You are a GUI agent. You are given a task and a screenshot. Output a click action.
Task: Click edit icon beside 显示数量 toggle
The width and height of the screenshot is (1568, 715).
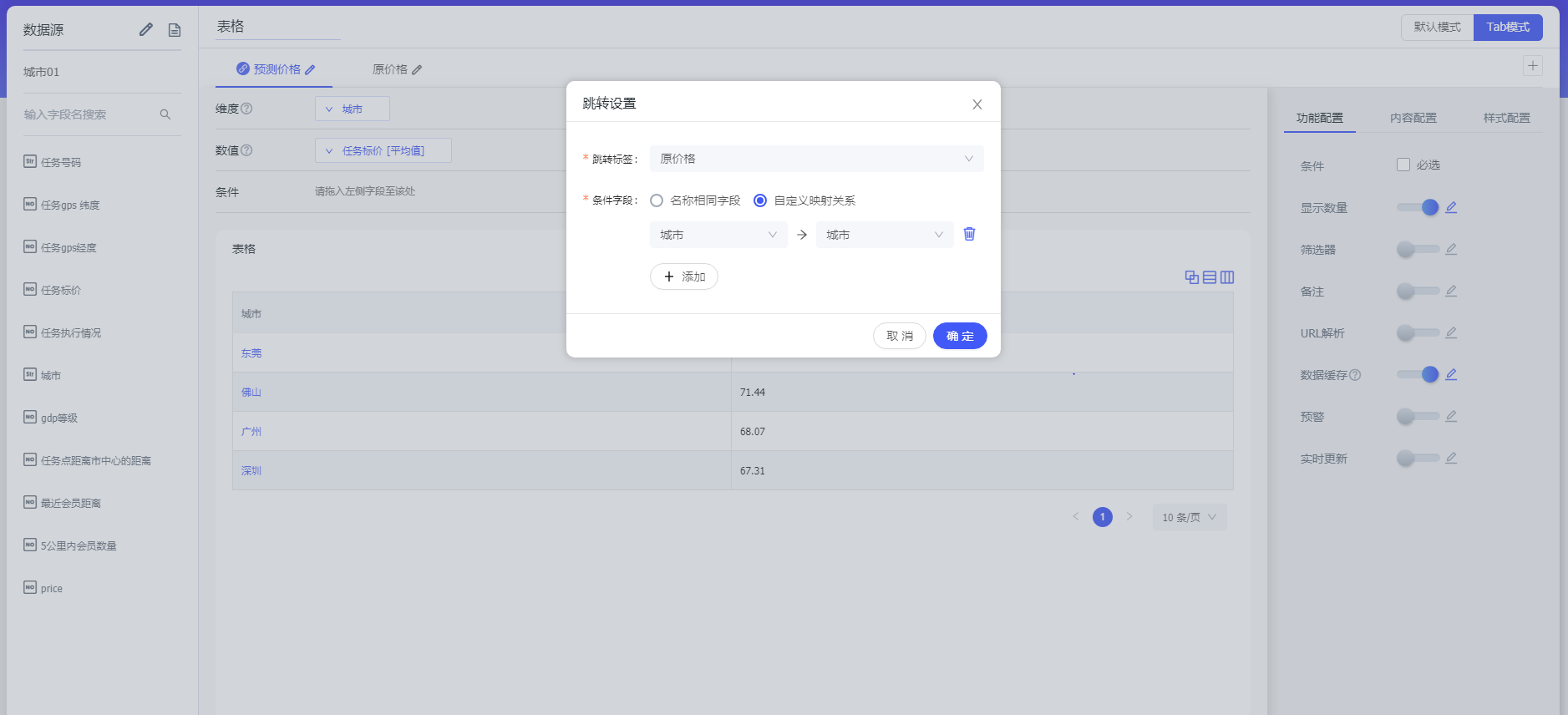click(1451, 207)
